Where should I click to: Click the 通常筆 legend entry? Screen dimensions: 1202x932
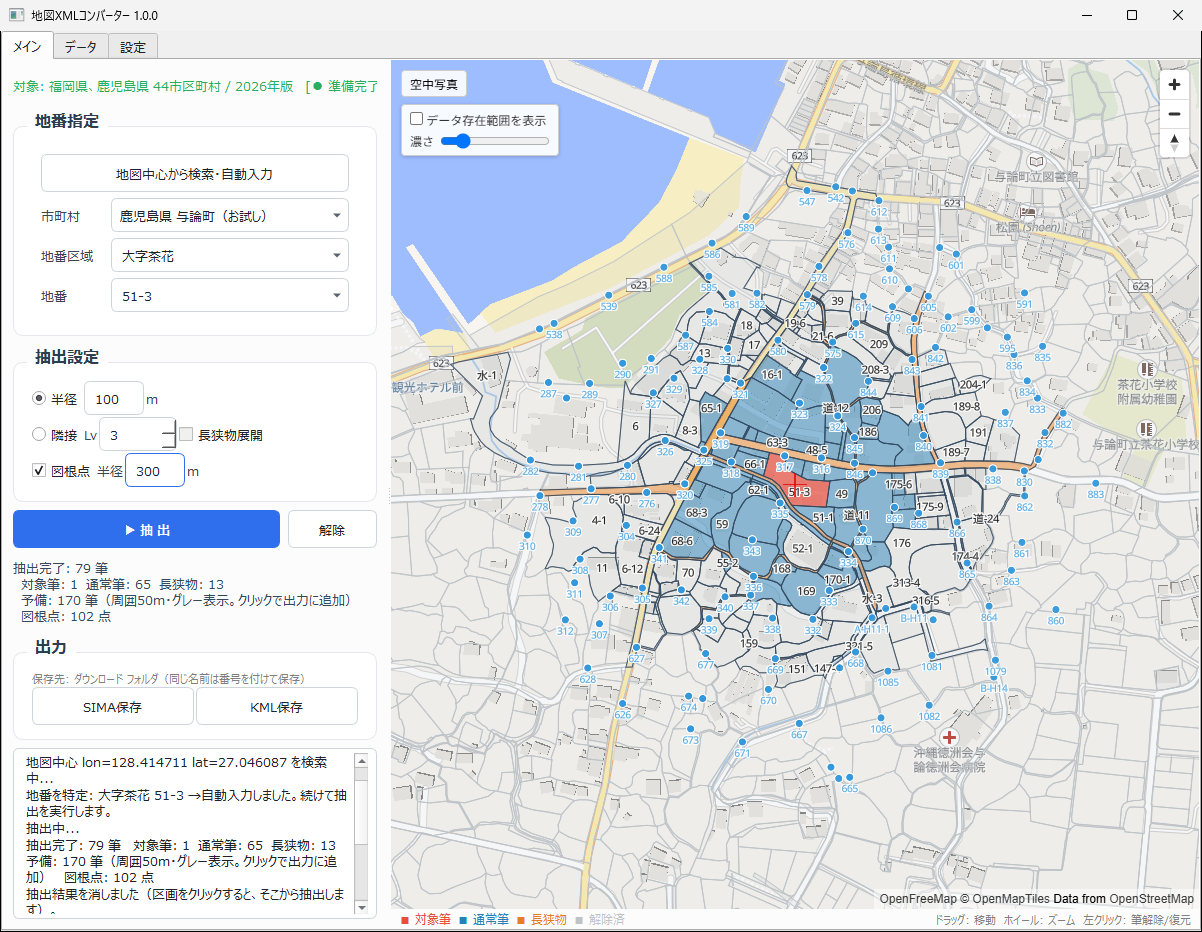coord(484,920)
